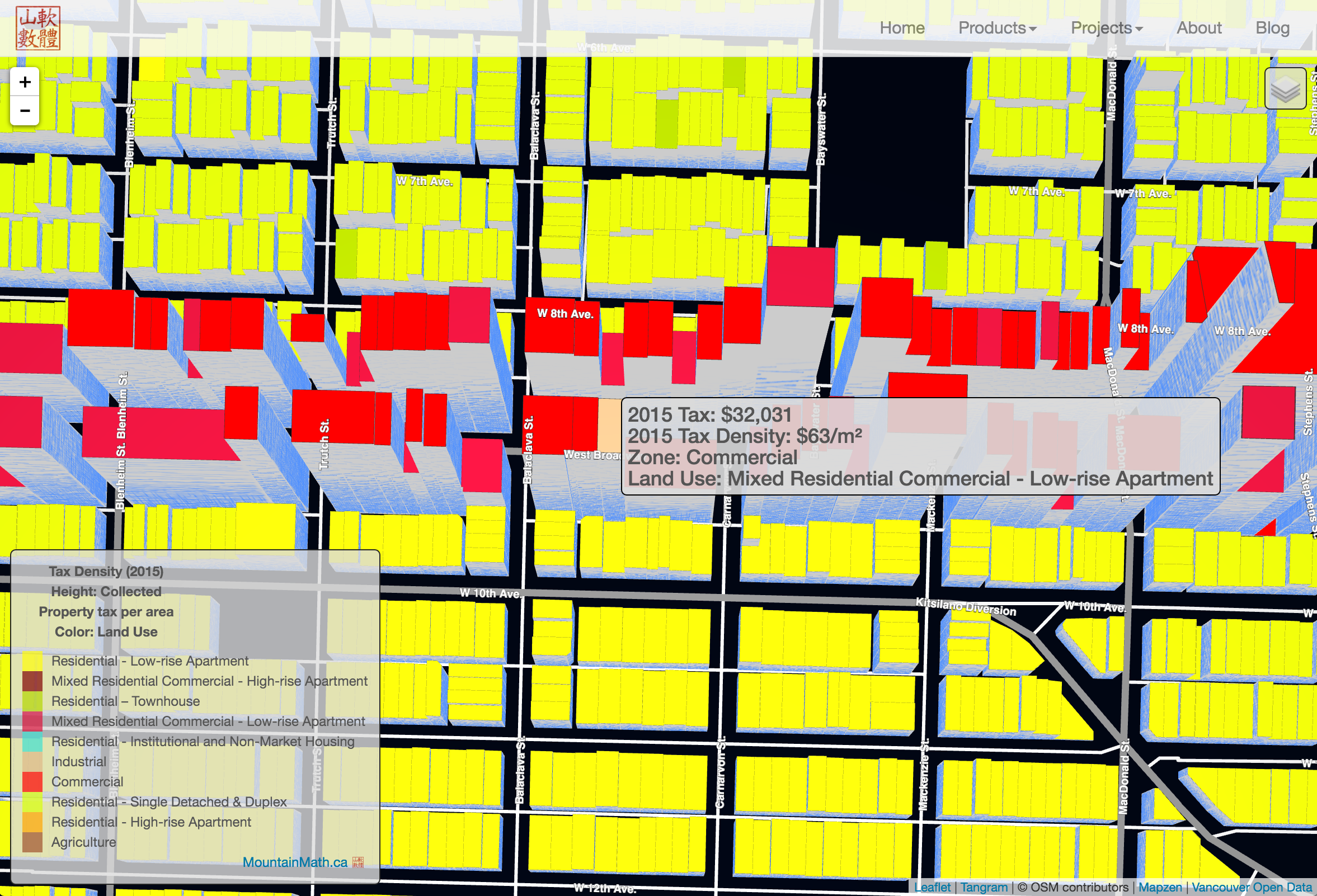Image resolution: width=1317 pixels, height=896 pixels.
Task: Click the red Chinese seal logo
Action: pos(38,29)
